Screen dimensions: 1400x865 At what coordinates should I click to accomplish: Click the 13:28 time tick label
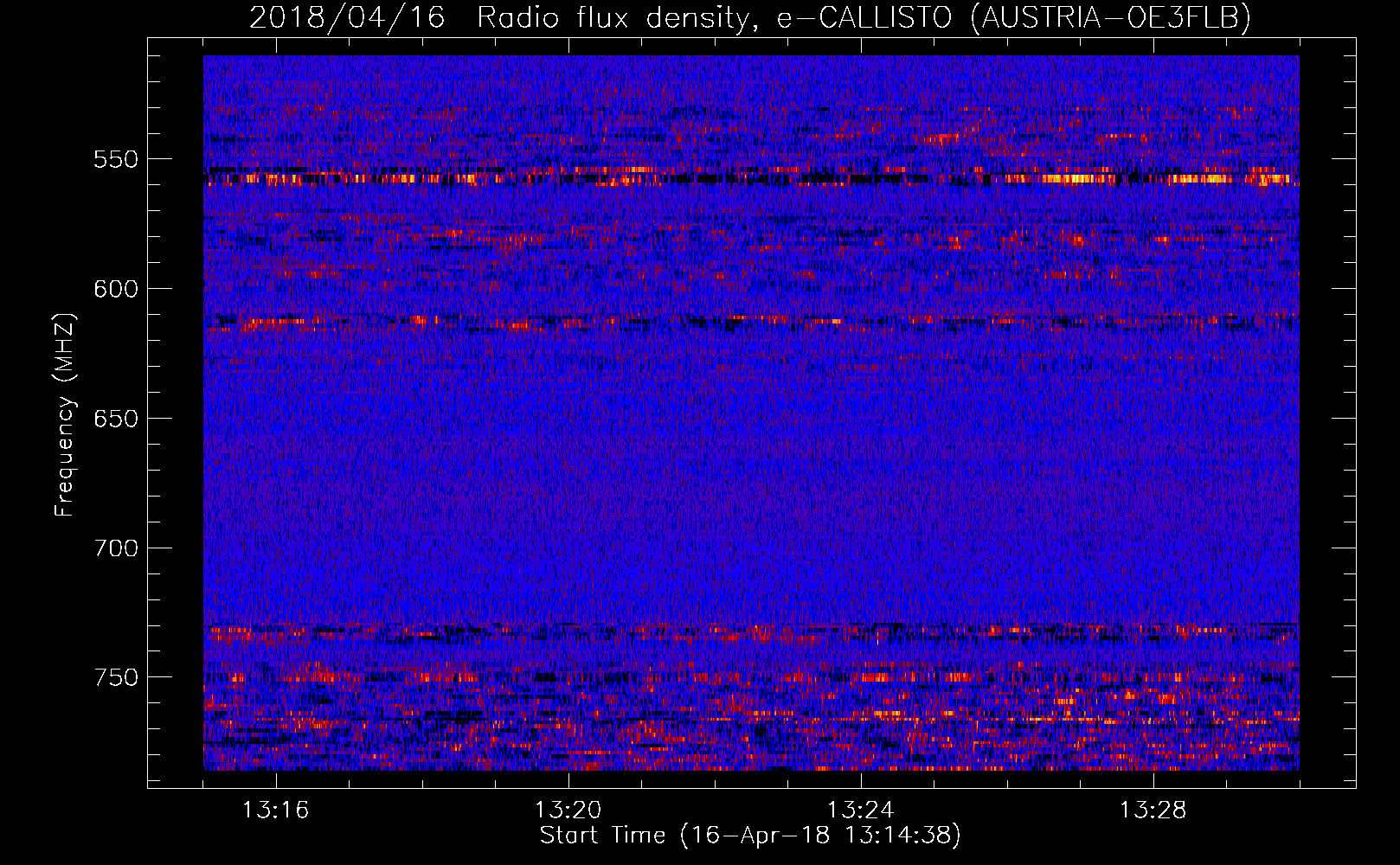click(x=1153, y=811)
